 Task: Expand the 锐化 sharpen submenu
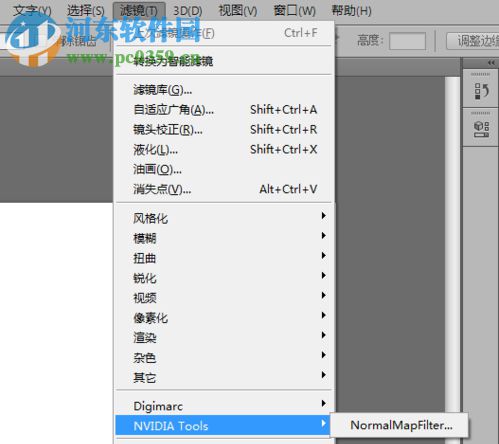tap(223, 278)
